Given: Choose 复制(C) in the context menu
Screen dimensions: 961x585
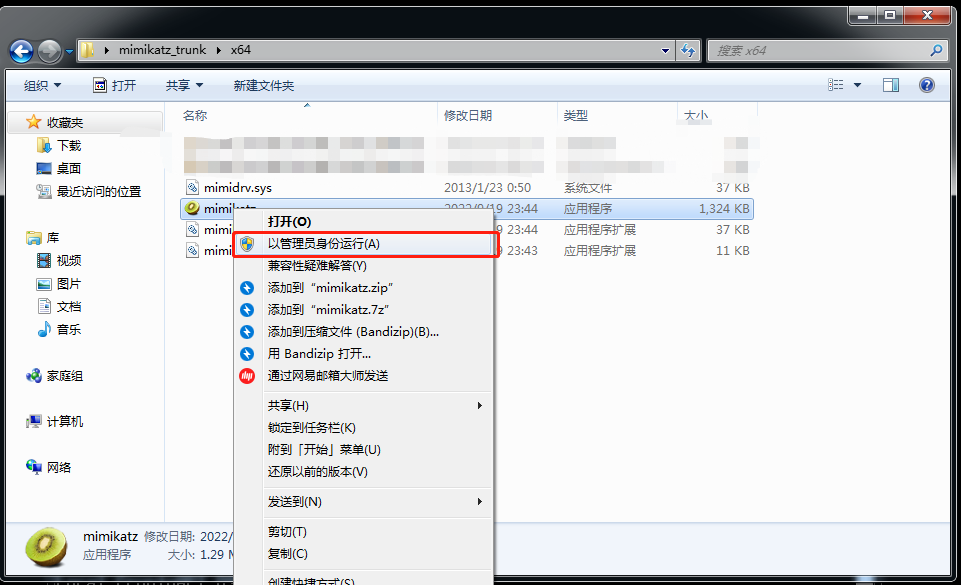Looking at the screenshot, I should pyautogui.click(x=362, y=554).
